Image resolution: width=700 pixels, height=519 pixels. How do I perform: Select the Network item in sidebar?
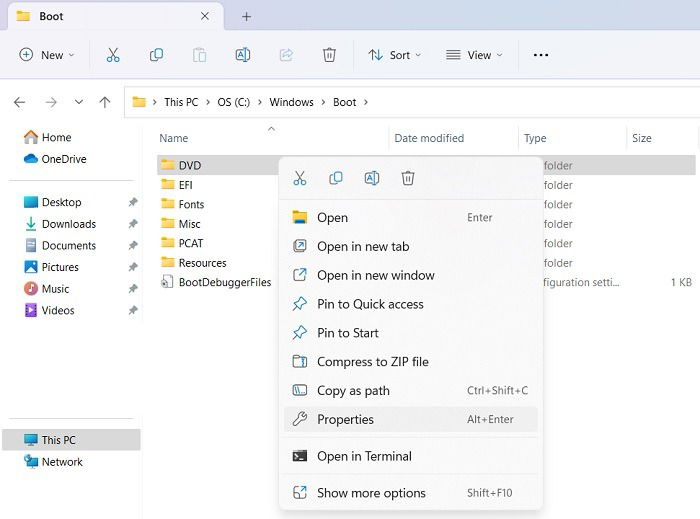(62, 462)
